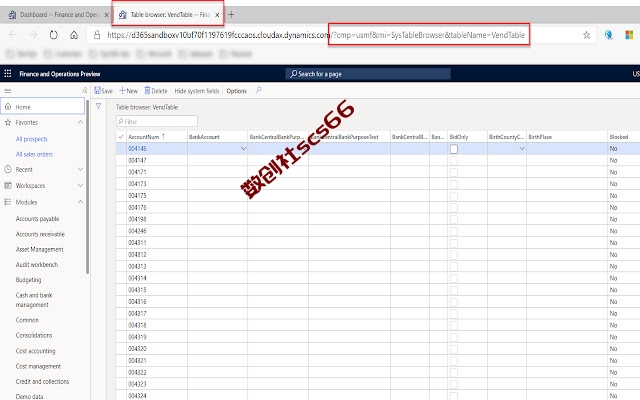Toggle BidOnly checkbox for account 004176
640x400 pixels.
[454, 208]
